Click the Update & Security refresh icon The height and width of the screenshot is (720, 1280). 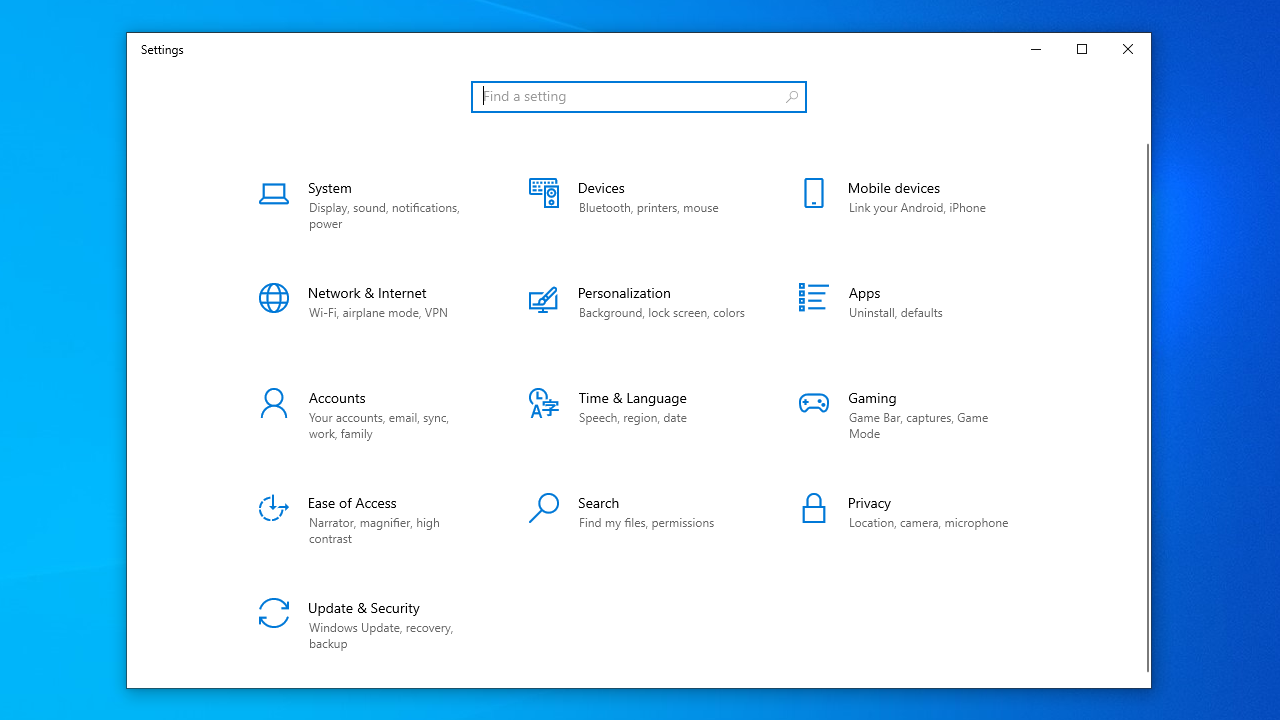273,613
